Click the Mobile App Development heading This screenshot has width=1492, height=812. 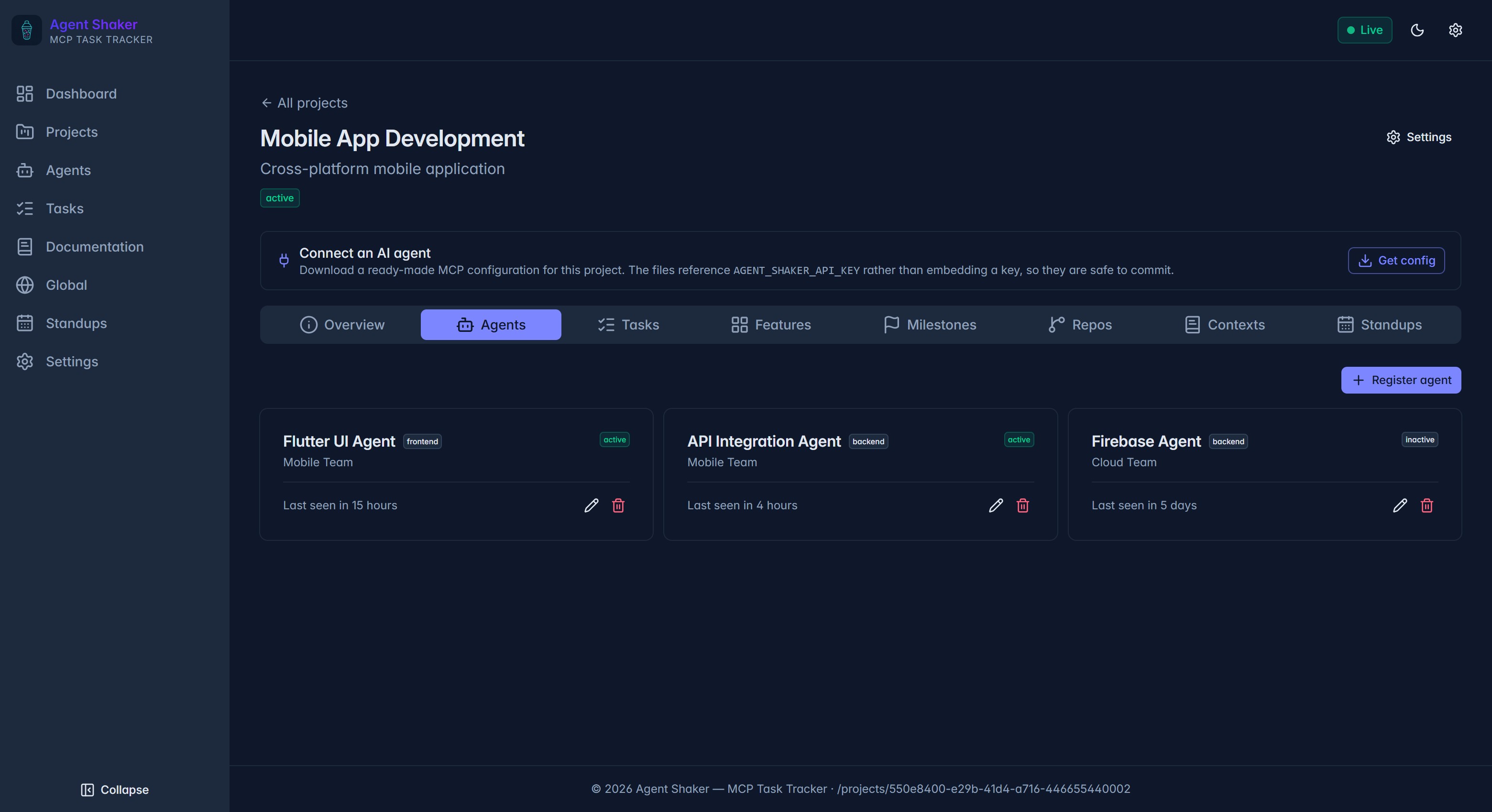[x=392, y=139]
